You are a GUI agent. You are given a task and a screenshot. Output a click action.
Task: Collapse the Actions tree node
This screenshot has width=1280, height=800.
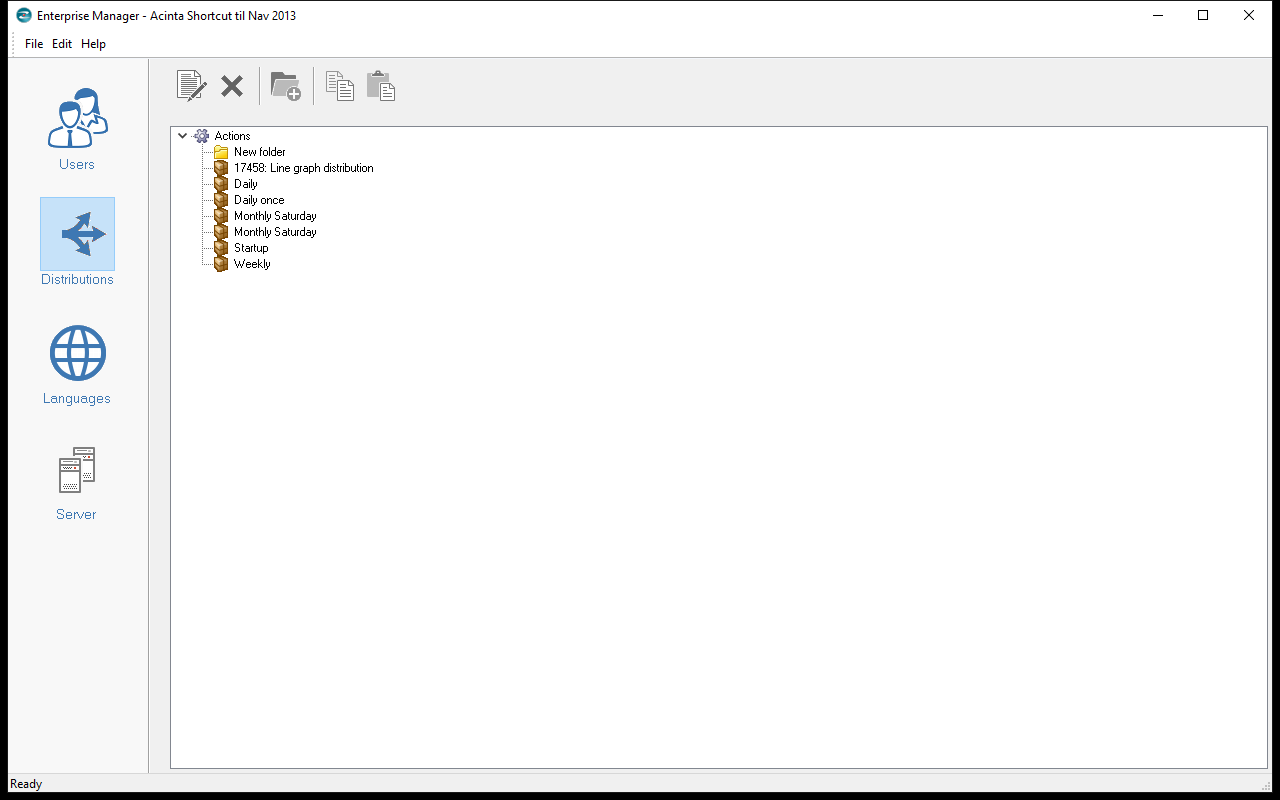(x=182, y=136)
